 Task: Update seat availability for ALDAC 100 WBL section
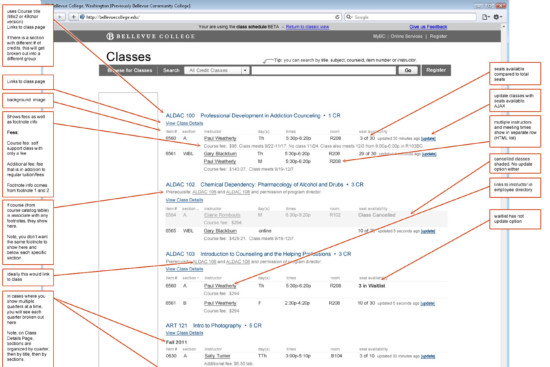429,154
